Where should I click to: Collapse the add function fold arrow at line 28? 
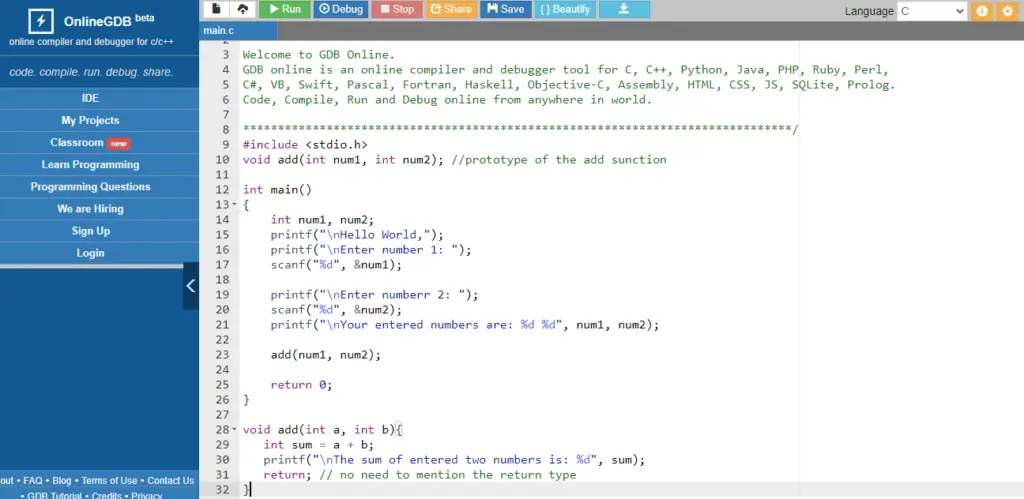[234, 430]
